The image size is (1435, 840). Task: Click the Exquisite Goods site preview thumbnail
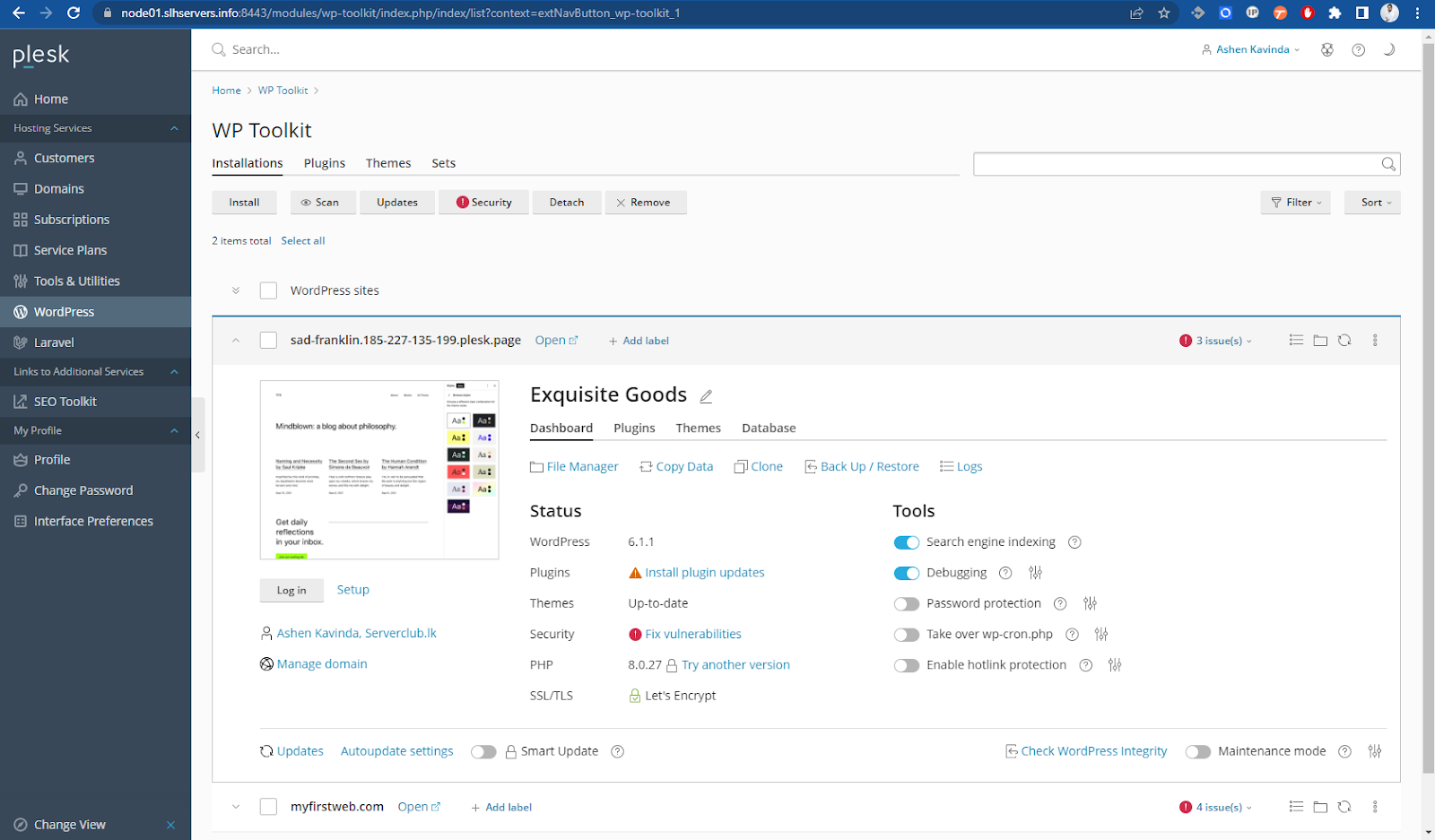point(379,470)
